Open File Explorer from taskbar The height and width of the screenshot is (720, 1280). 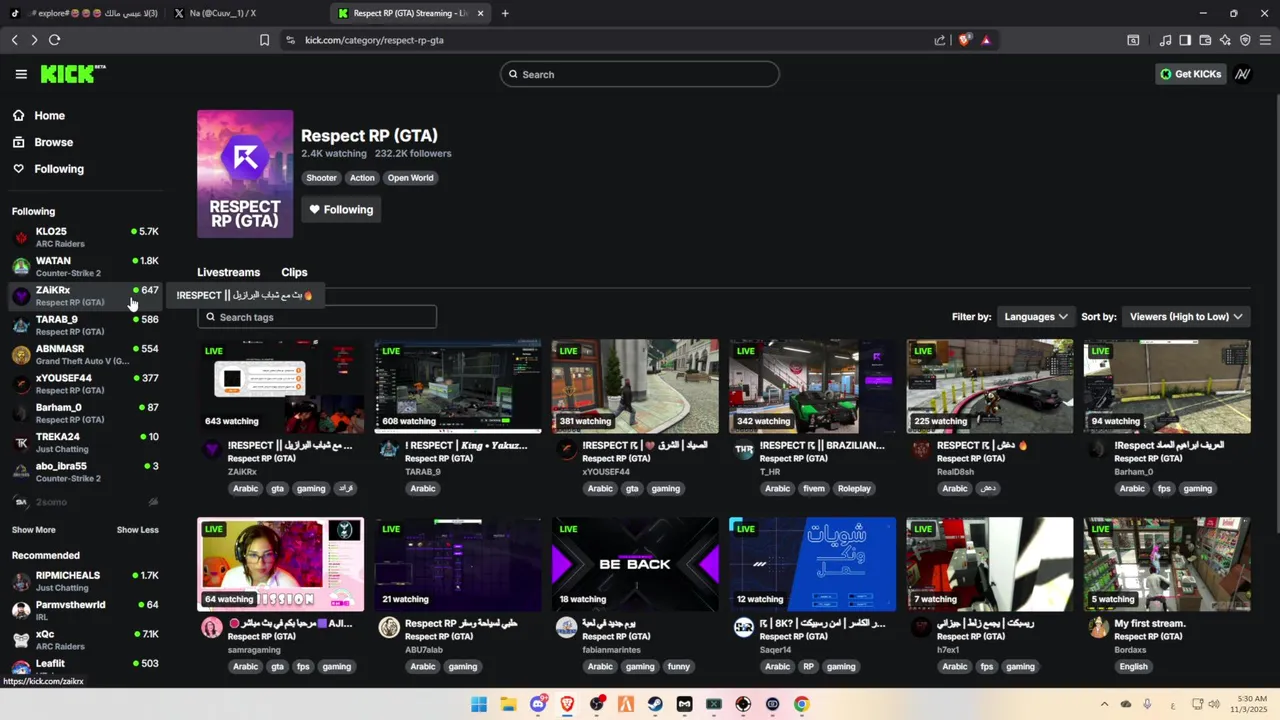coord(508,704)
